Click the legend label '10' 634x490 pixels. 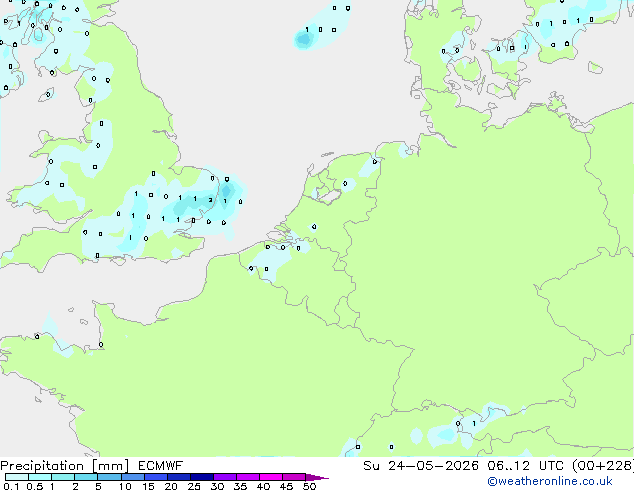125,486
